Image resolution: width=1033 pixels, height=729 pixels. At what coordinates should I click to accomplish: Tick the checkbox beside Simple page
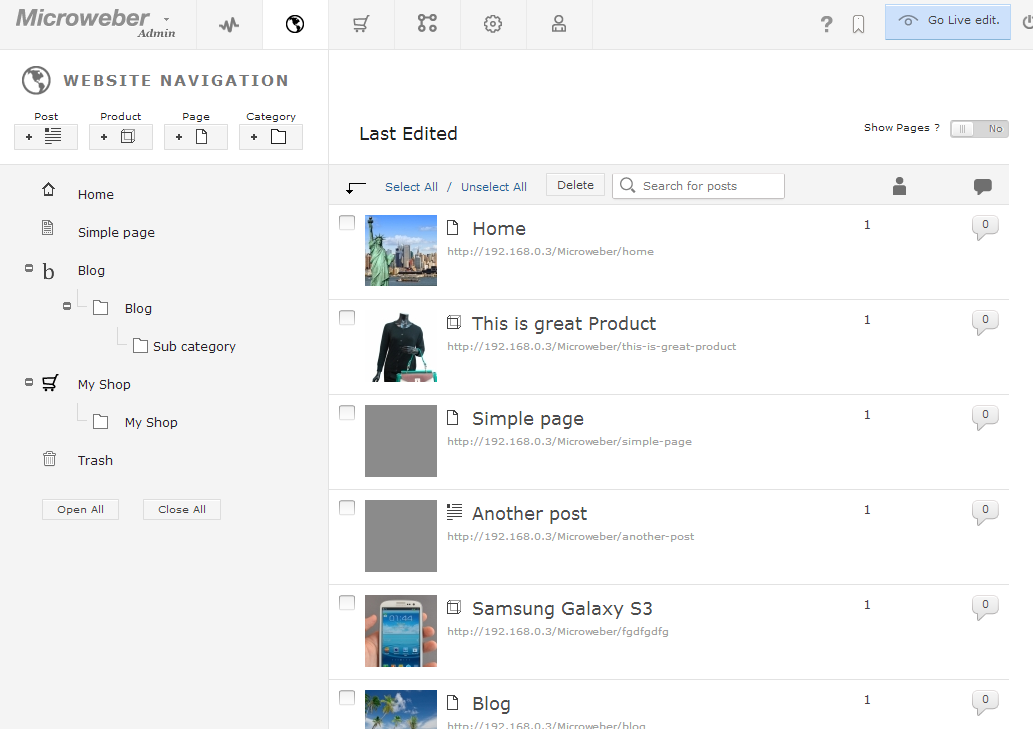346,412
